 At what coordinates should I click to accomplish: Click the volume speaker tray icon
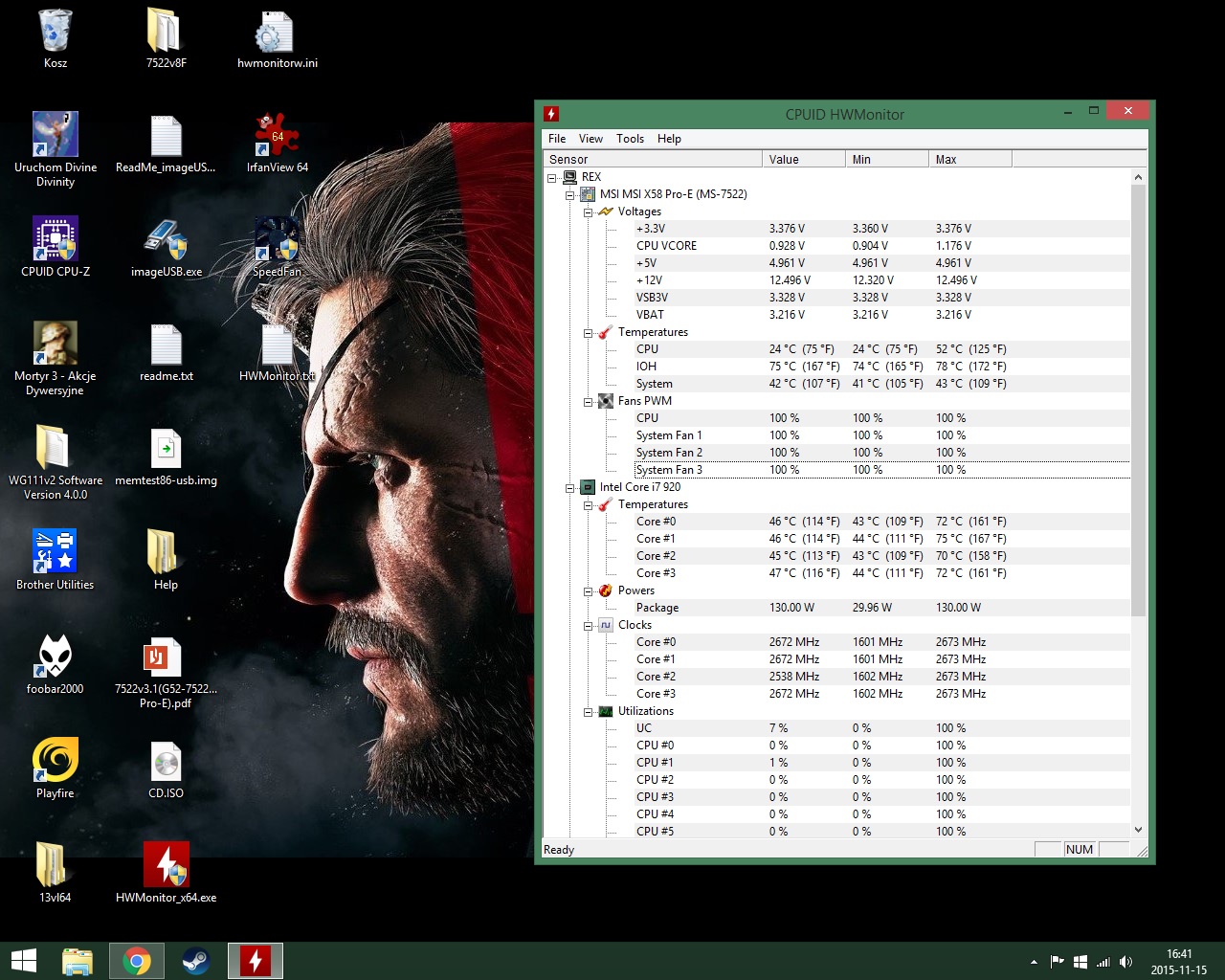tap(1126, 962)
